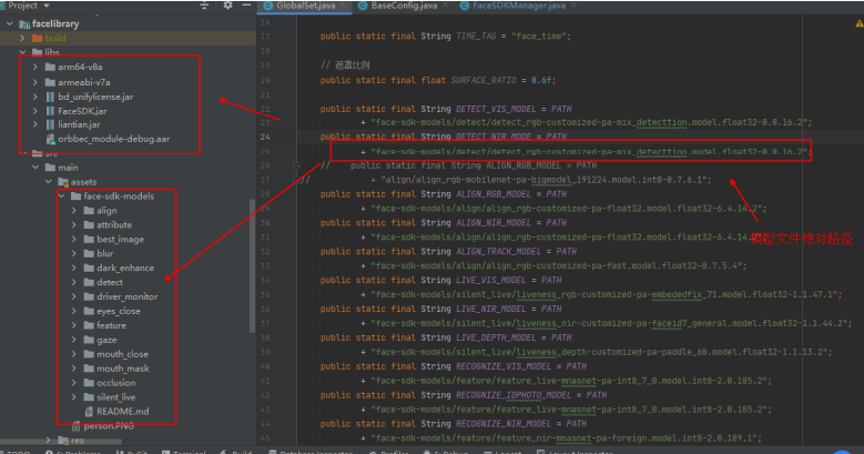Click the Java class icon on GlobalSet.java tab
864x454 pixels.
268,6
